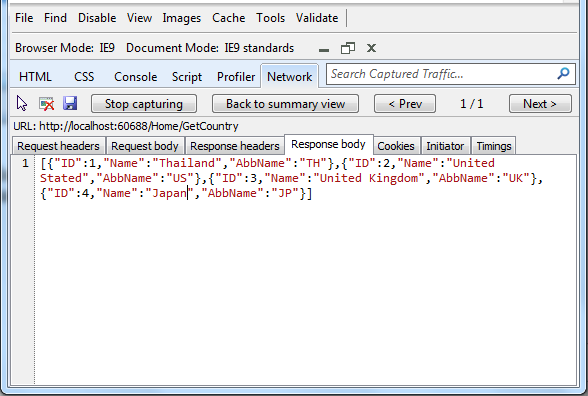The height and width of the screenshot is (396, 588).
Task: Click the "TH" abbreviation value
Action: tap(313, 163)
